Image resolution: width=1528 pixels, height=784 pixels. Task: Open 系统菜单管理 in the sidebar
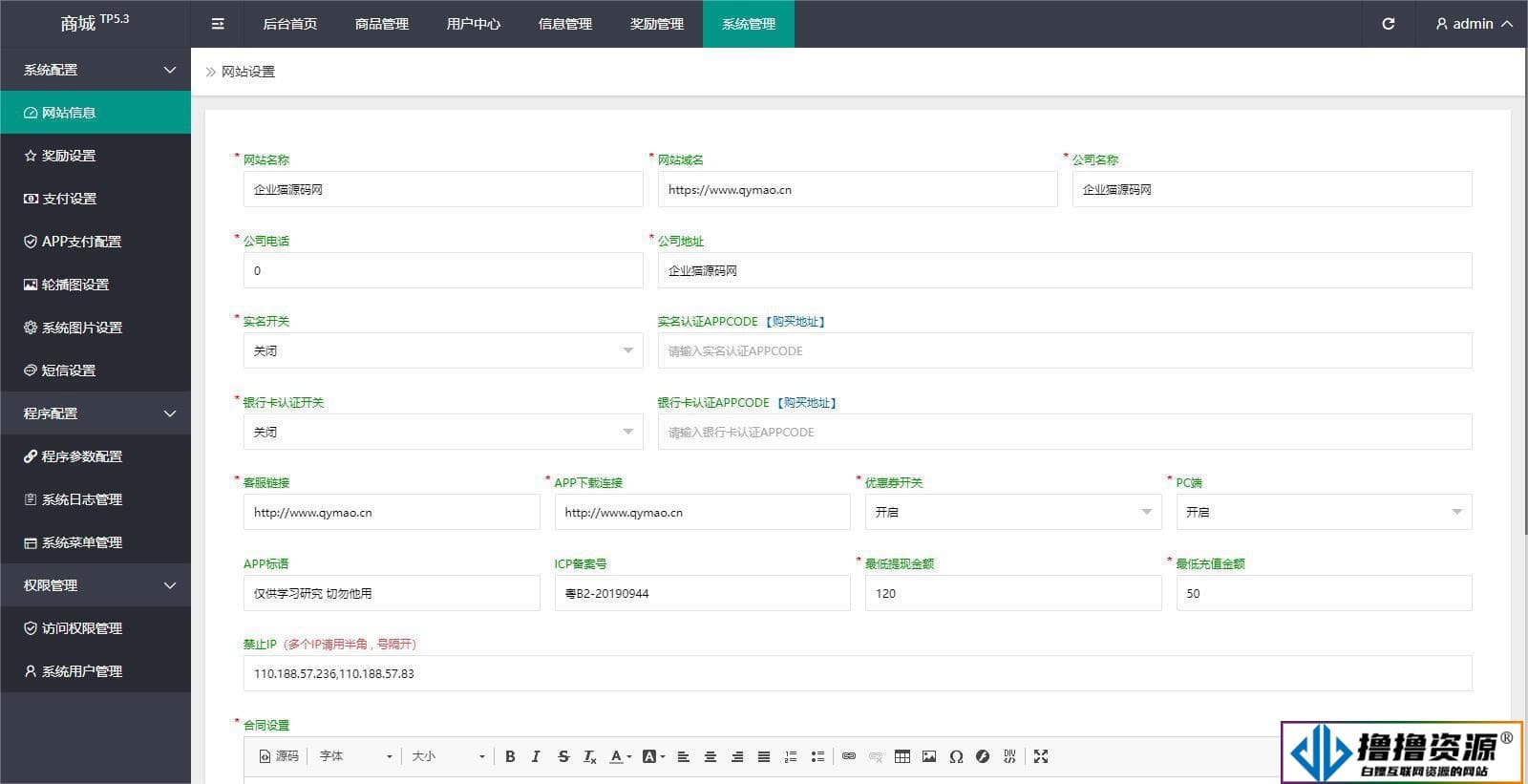[95, 542]
